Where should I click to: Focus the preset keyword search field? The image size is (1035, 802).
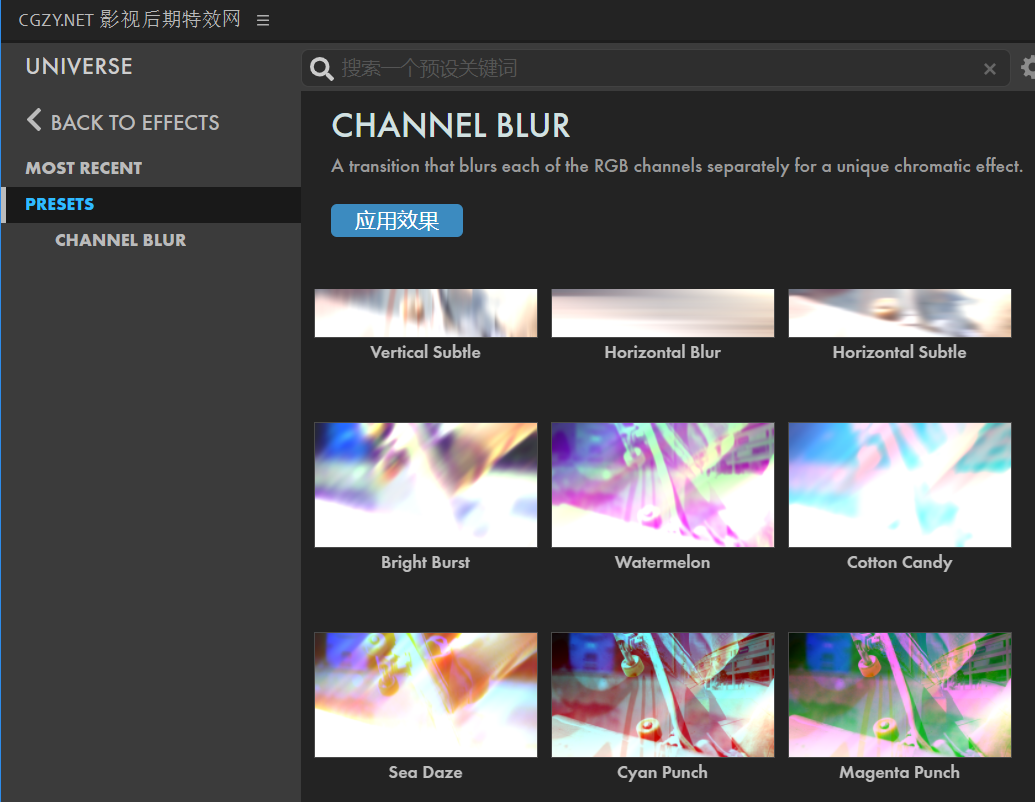point(657,68)
